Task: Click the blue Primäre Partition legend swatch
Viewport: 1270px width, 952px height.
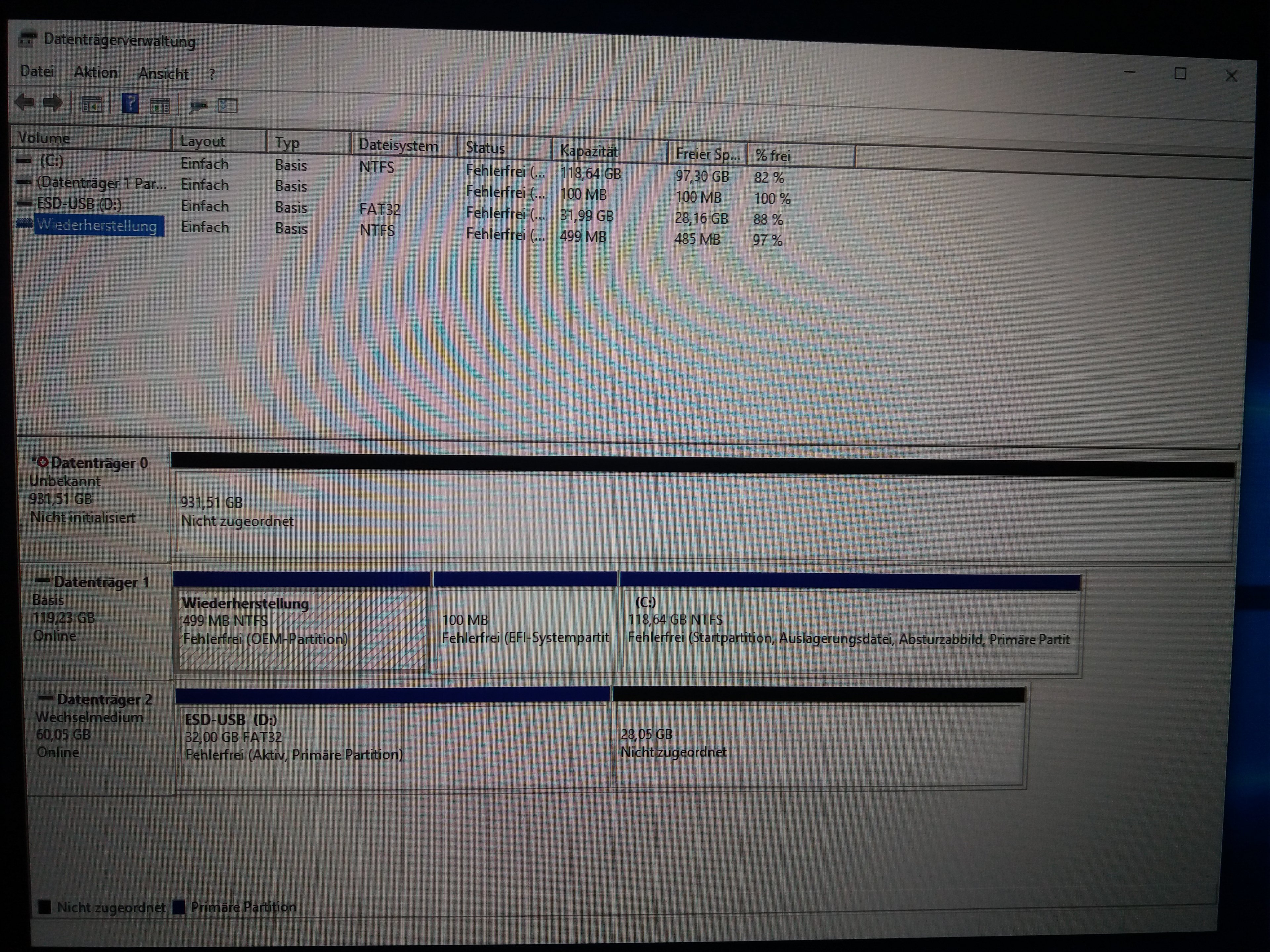Action: tap(179, 907)
